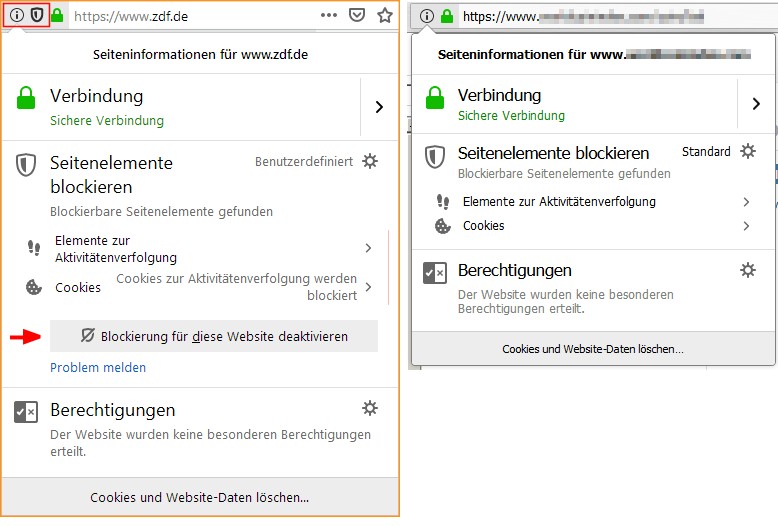778x526 pixels.
Task: Open the page actions three-dots menu
Action: 329,16
